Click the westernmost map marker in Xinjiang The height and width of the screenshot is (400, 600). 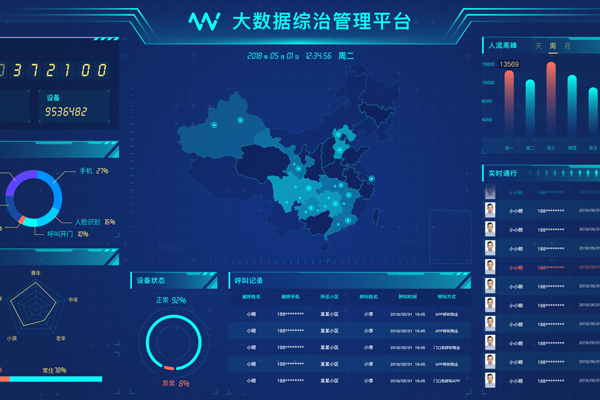[214, 124]
